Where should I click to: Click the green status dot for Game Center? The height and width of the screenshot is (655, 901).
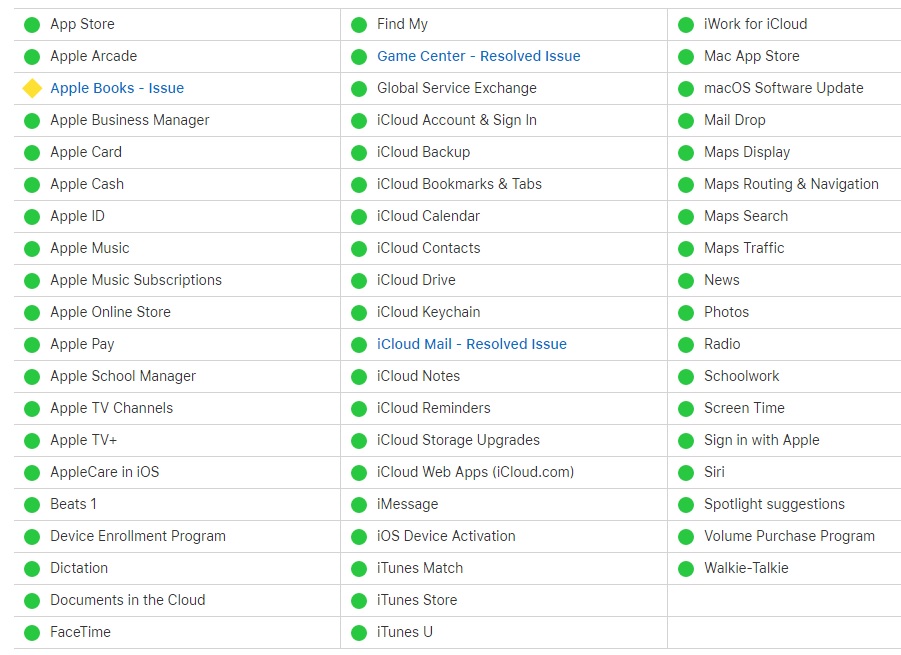(x=359, y=57)
